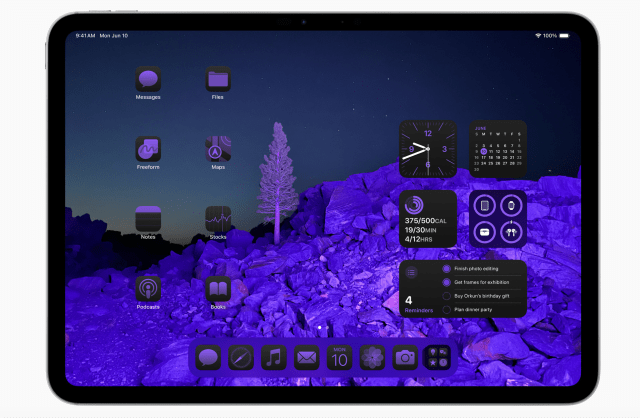This screenshot has height=418, width=640.
Task: Tap the Apple Watch battery circle
Action: click(x=511, y=205)
